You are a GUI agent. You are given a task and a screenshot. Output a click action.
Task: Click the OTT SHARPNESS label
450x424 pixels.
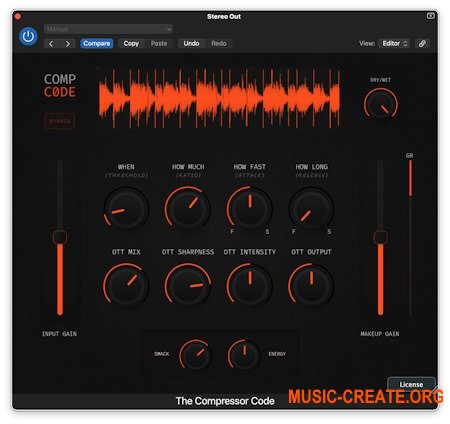coord(188,252)
